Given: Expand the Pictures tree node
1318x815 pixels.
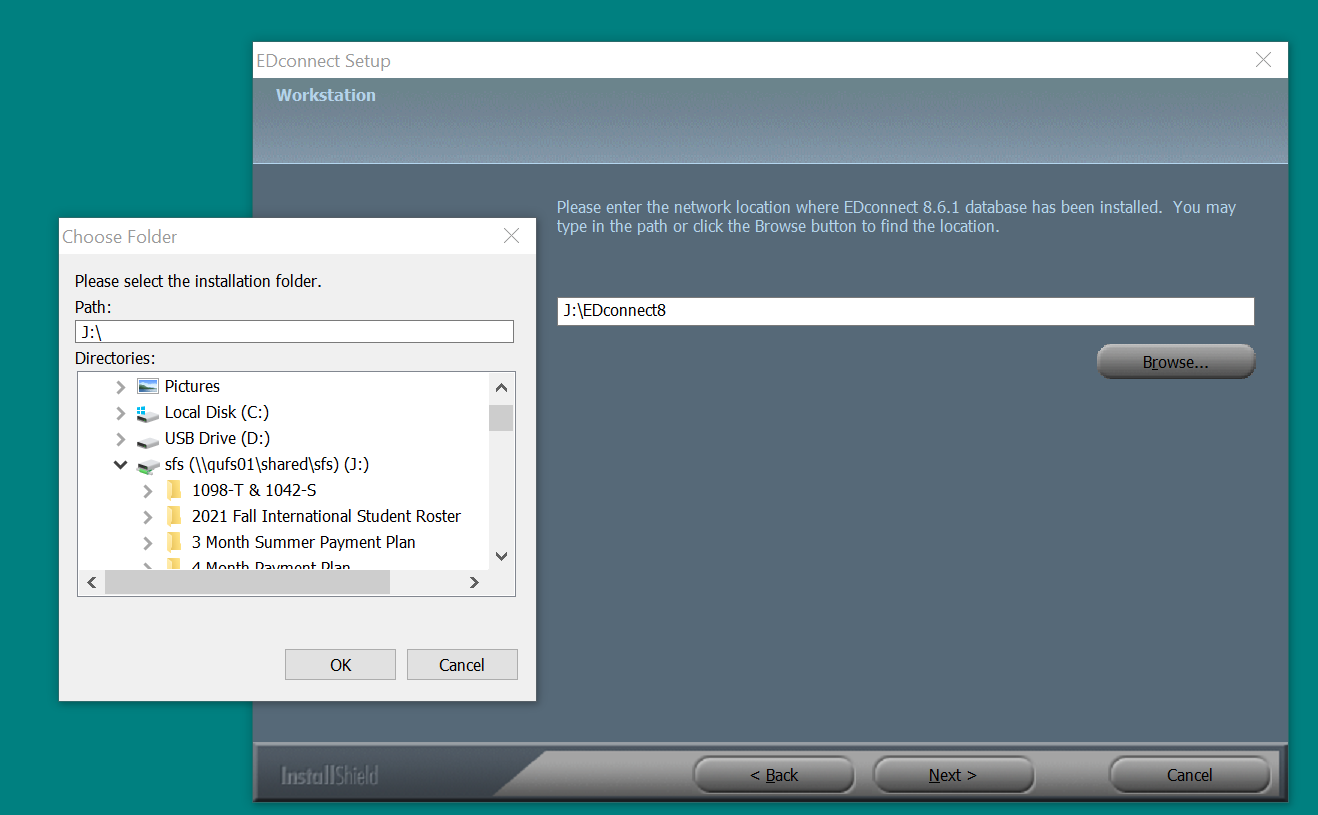Looking at the screenshot, I should click(x=121, y=387).
